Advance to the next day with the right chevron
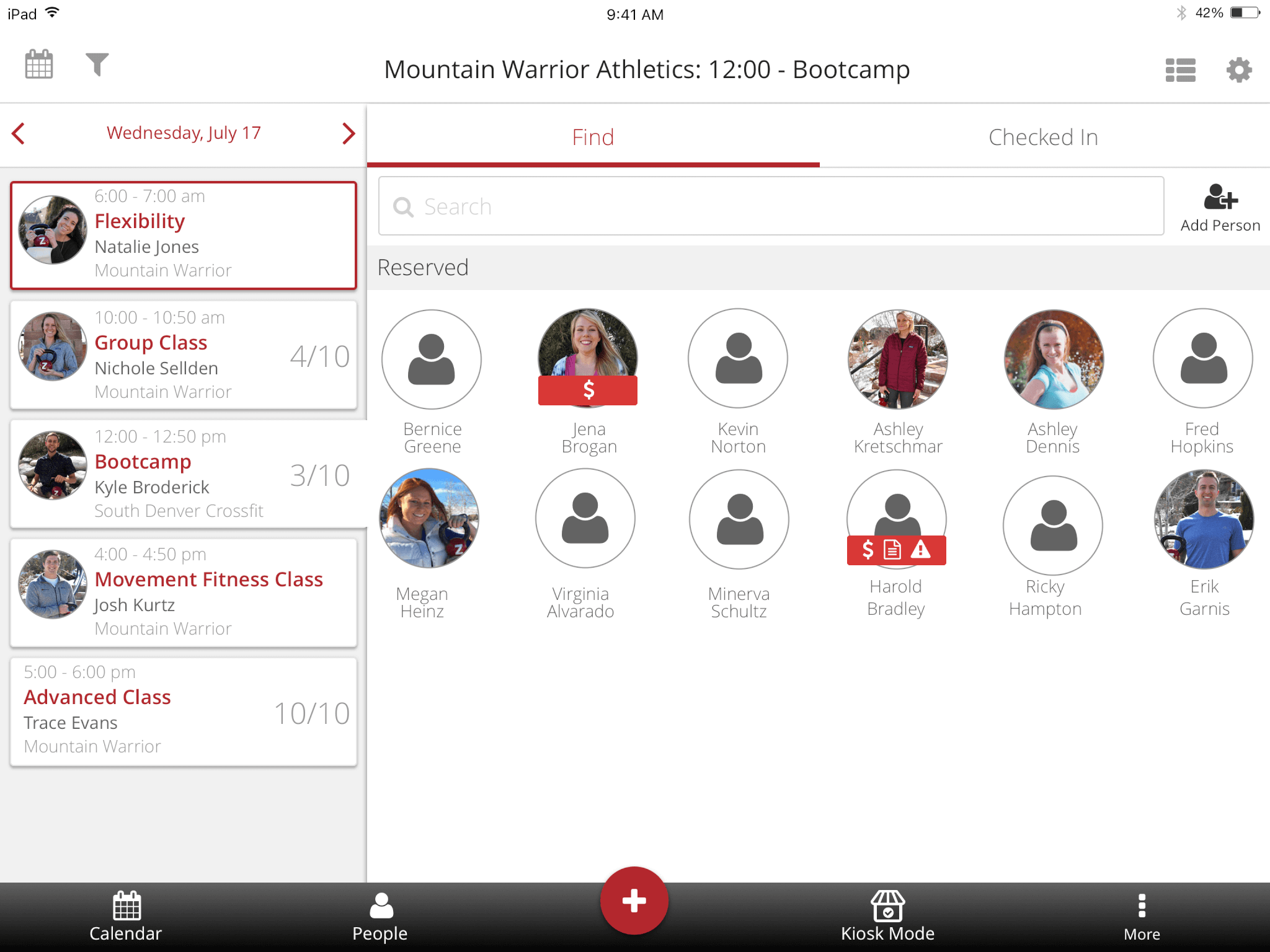Screen dimensions: 1270x952 [349, 133]
